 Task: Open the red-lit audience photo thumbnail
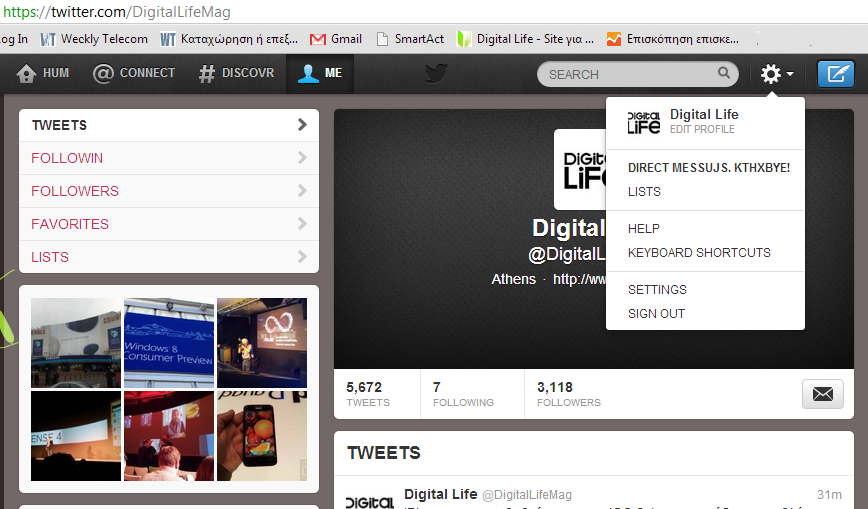tap(169, 436)
